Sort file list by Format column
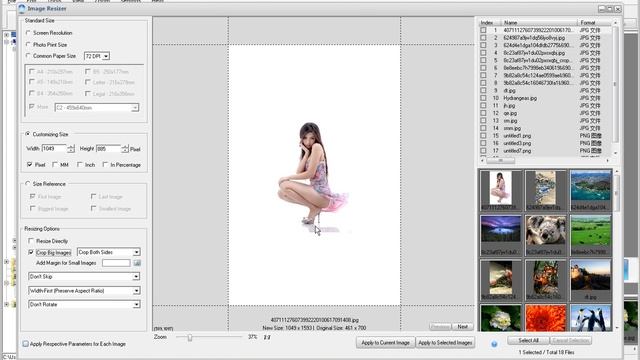This screenshot has width=640, height=360. click(594, 22)
